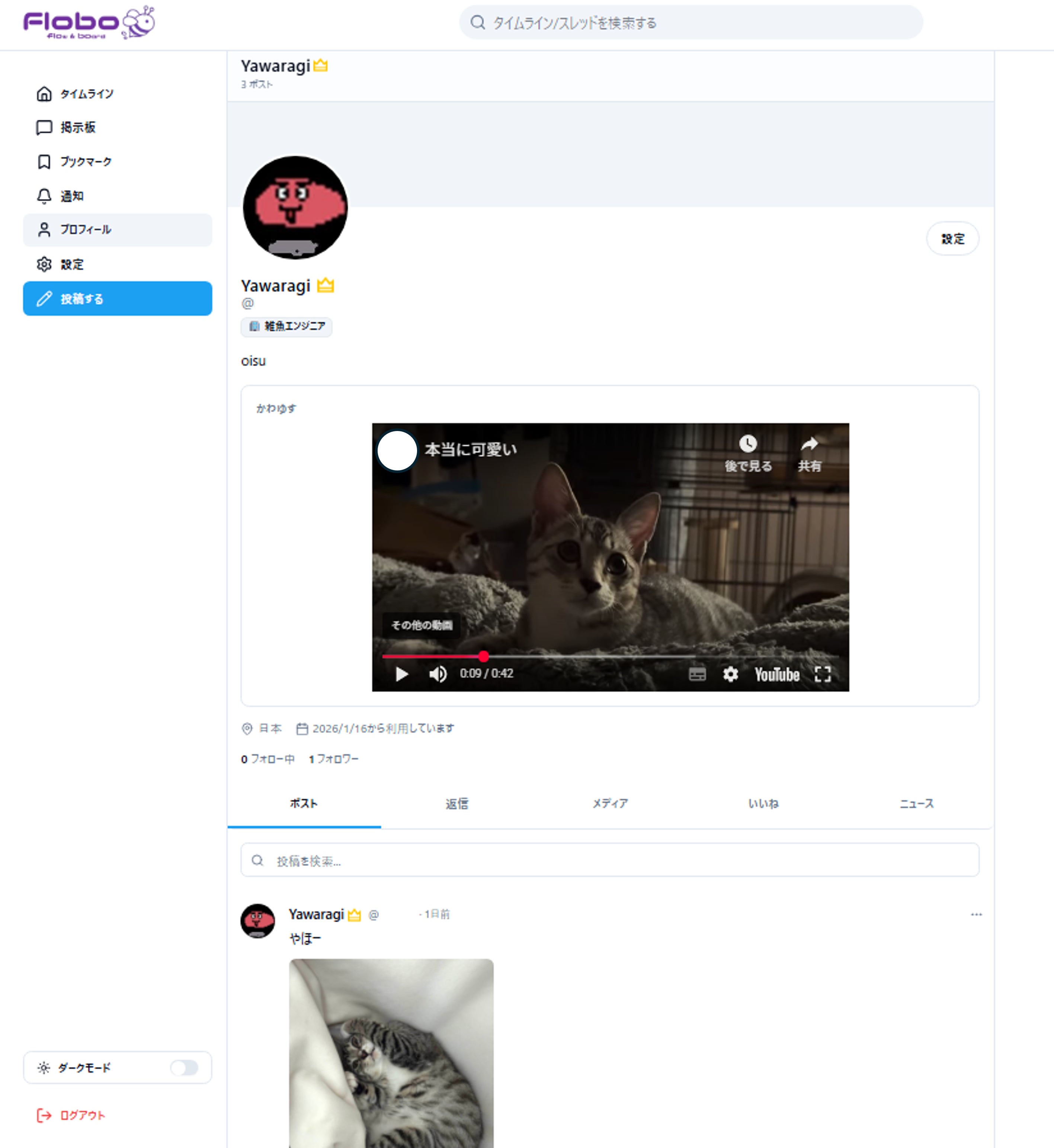The height and width of the screenshot is (1148, 1054).
Task: Open ブックマーク in the sidebar
Action: [x=86, y=162]
